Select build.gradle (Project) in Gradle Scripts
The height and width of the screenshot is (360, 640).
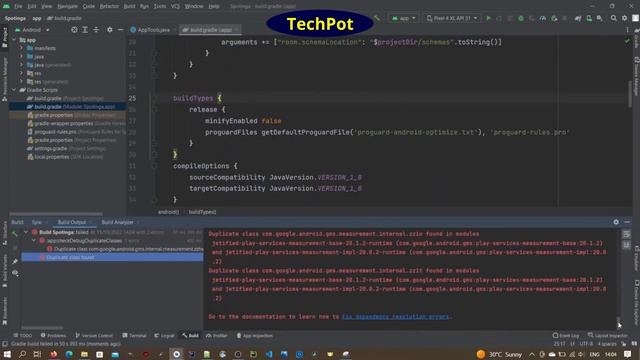point(65,98)
